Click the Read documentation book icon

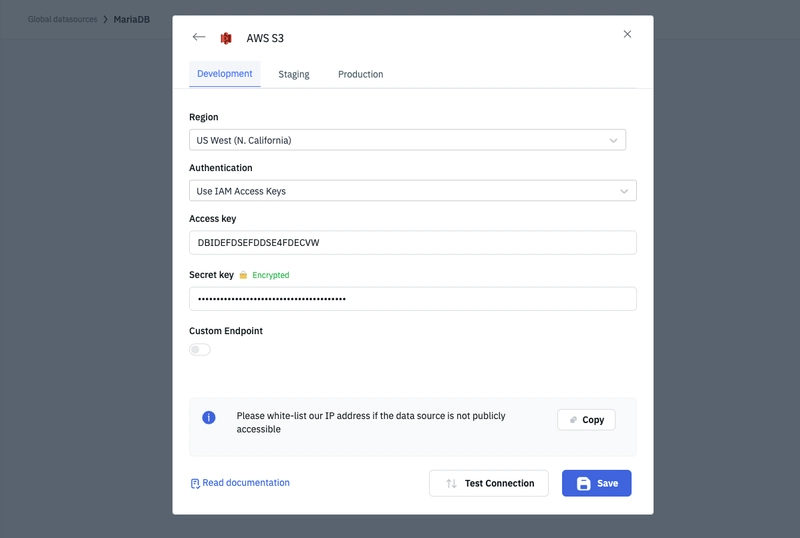pyautogui.click(x=195, y=483)
